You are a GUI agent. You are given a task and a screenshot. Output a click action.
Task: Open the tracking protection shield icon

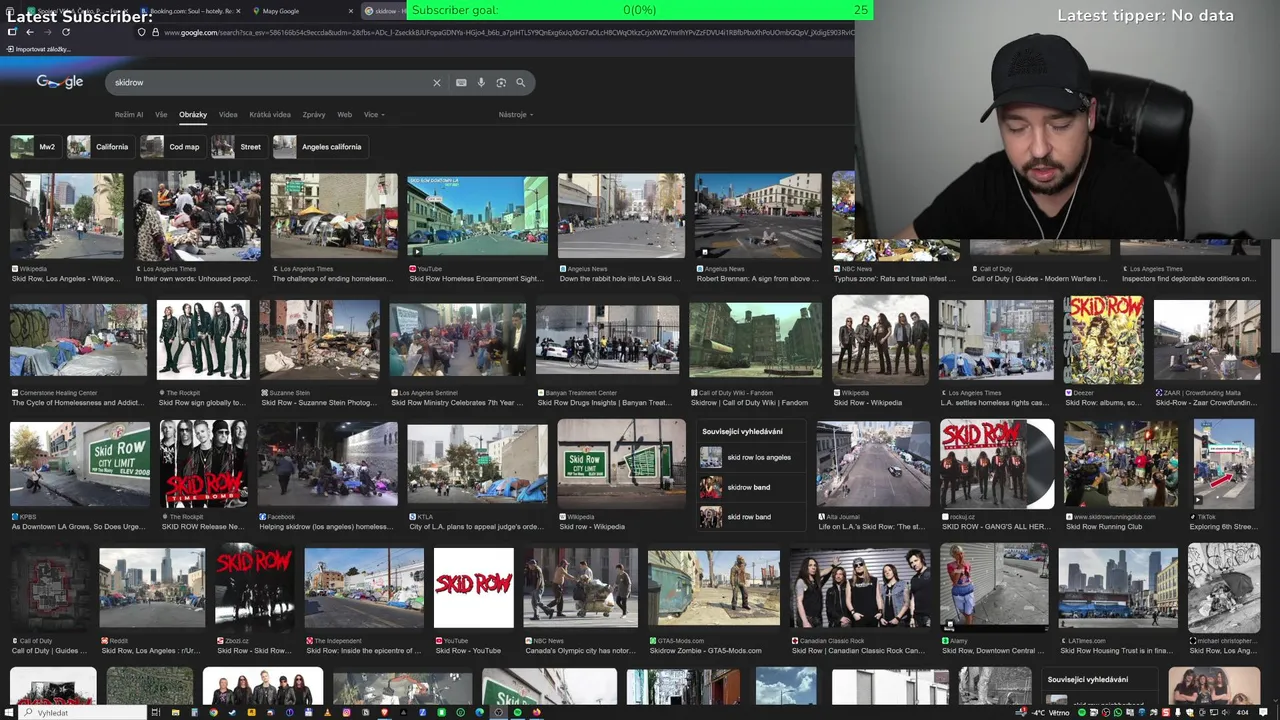(x=141, y=32)
